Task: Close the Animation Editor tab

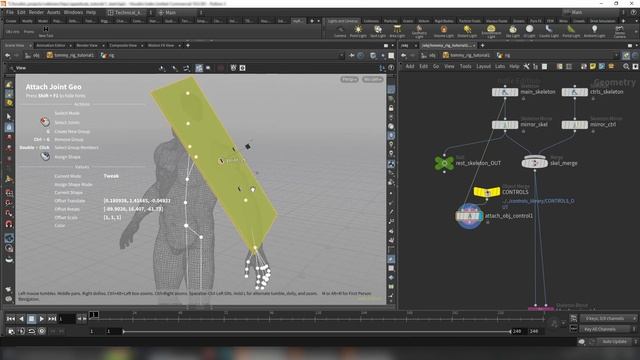Action: point(71,45)
